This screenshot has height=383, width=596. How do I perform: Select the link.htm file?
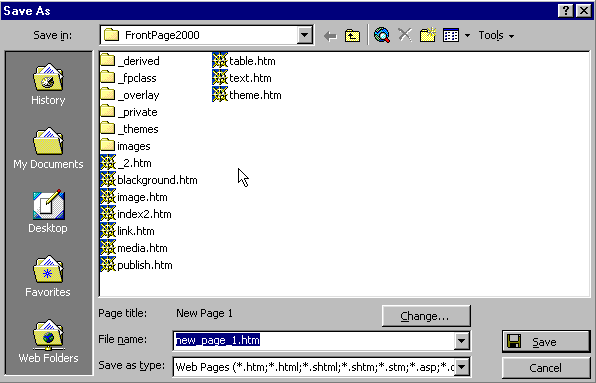point(128,231)
